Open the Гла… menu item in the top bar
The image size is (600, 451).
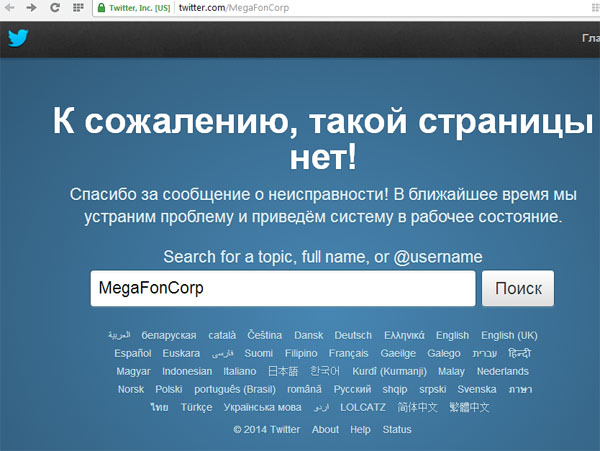(x=590, y=38)
